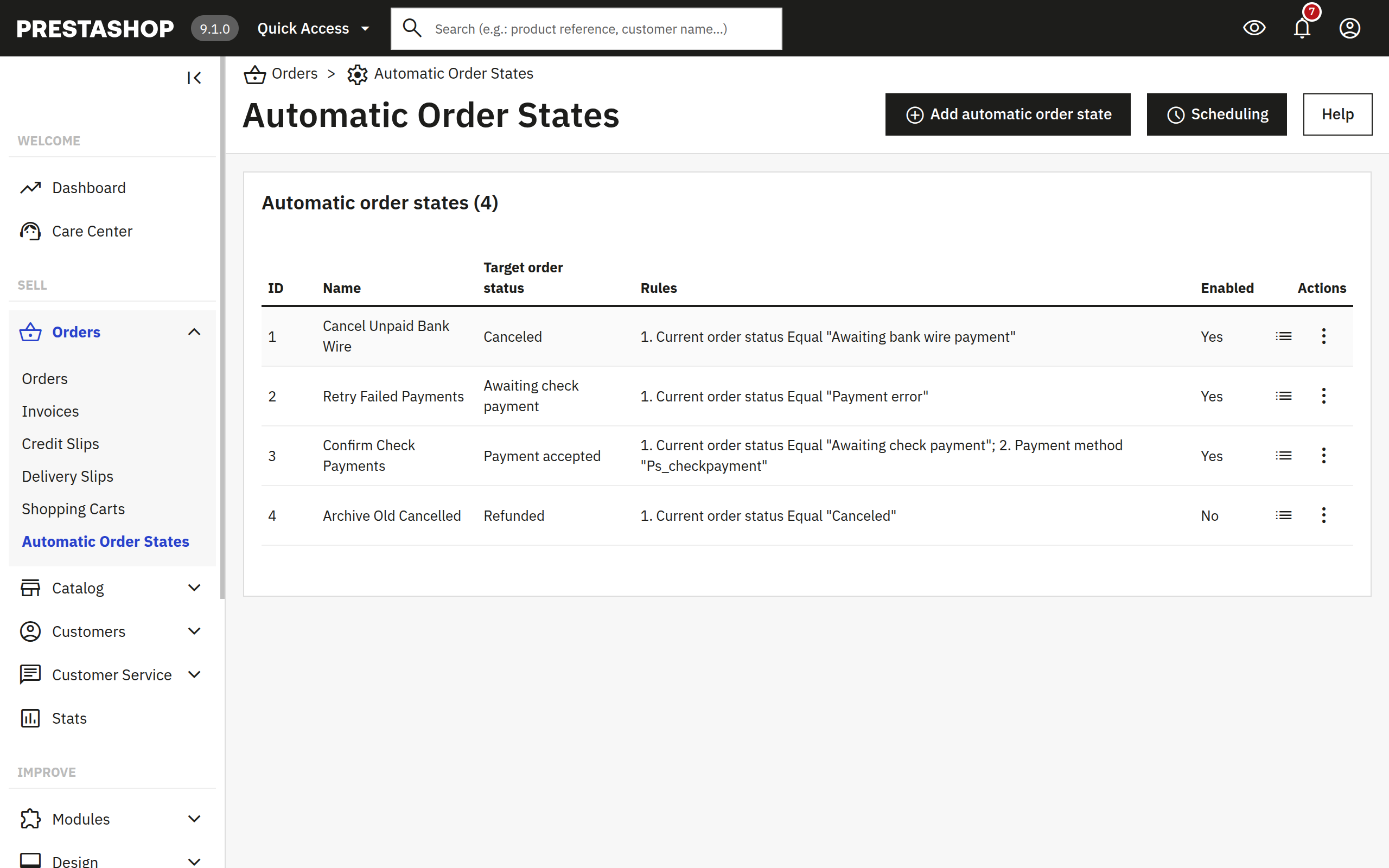Image resolution: width=1389 pixels, height=868 pixels.
Task: Focus the top search input field
Action: 586,29
